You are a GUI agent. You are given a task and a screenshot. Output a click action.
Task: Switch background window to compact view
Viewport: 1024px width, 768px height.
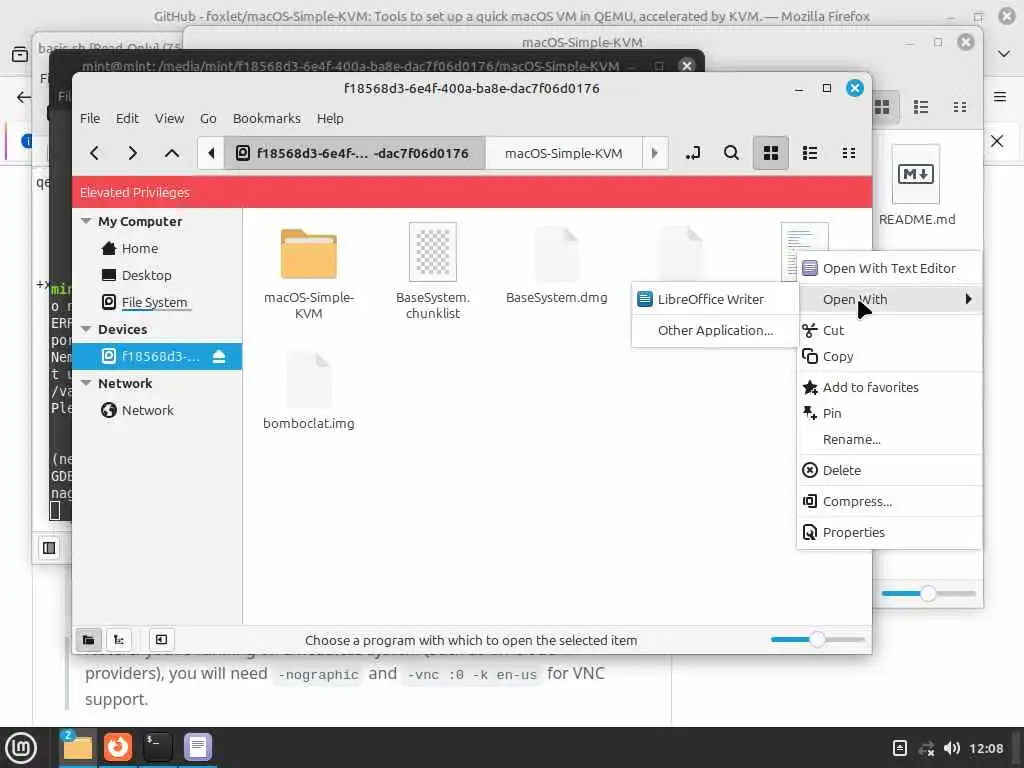pos(959,106)
